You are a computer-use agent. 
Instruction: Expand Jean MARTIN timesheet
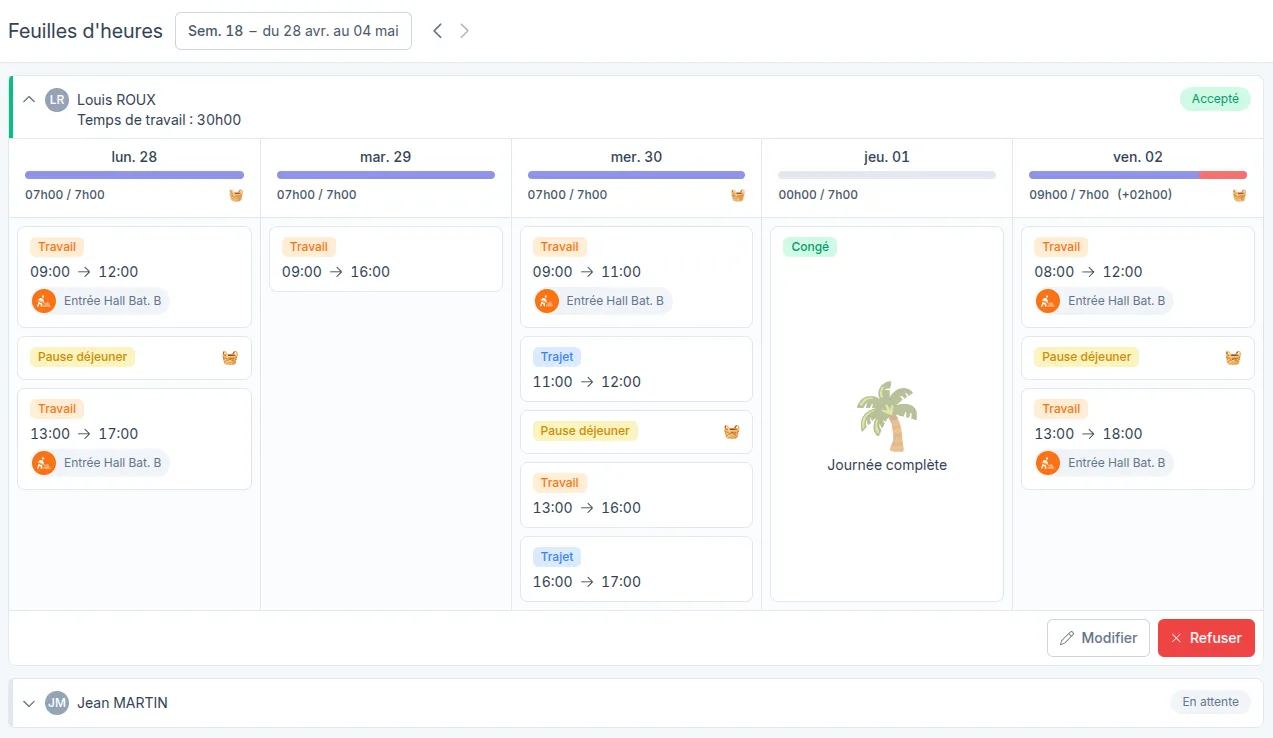coord(29,703)
